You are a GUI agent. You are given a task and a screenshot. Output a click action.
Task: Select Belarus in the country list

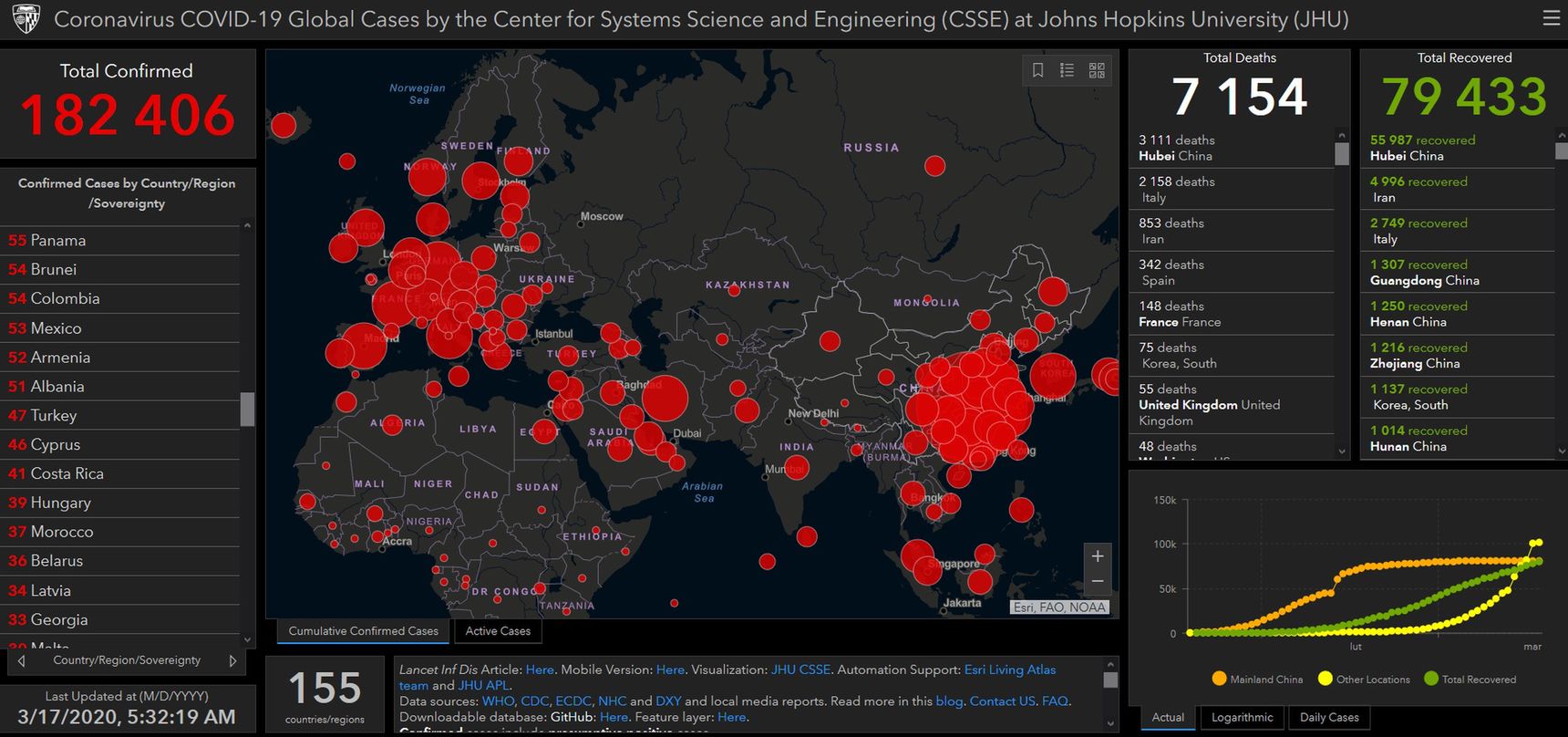(x=120, y=562)
